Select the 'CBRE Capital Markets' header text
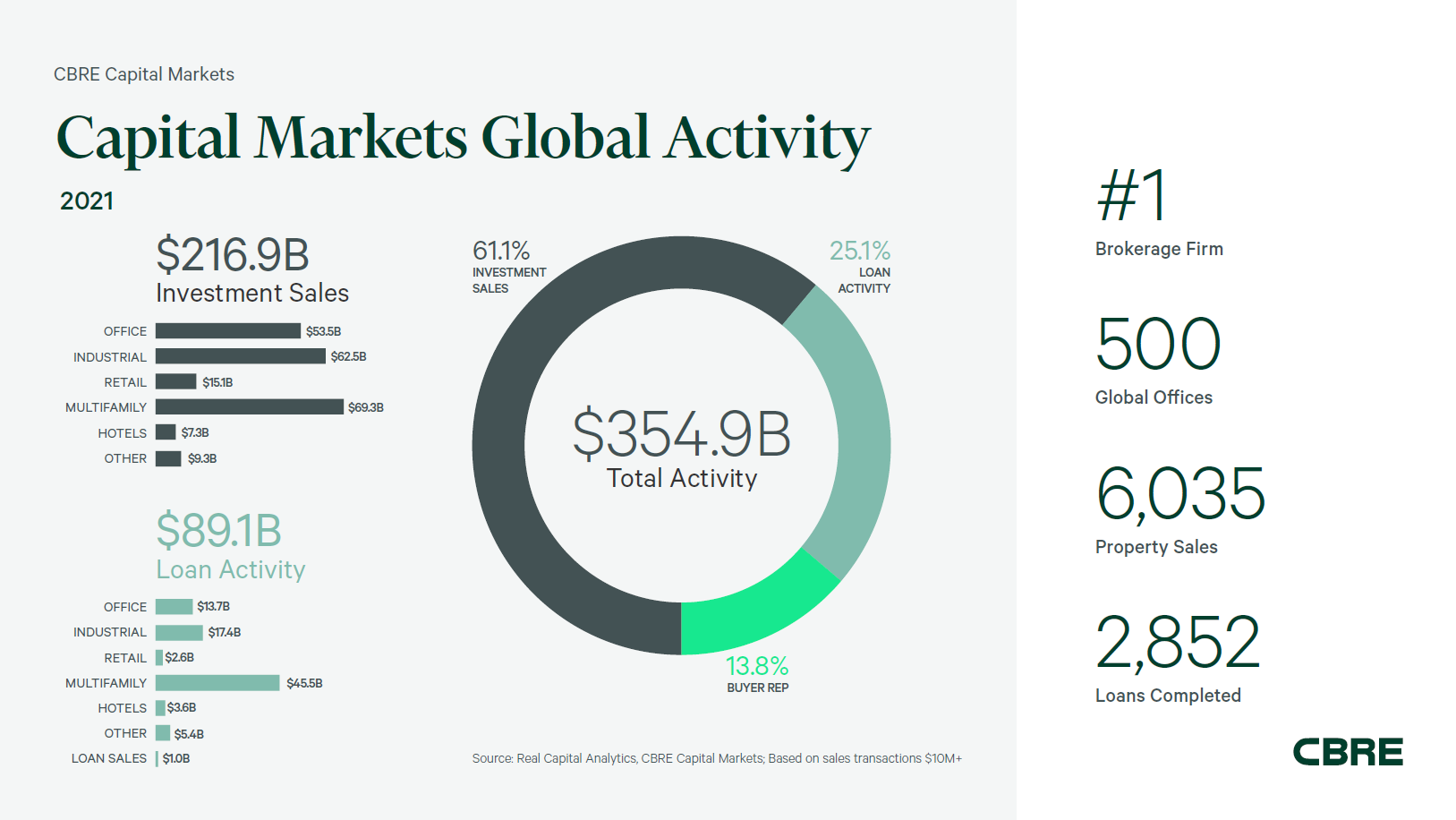The image size is (1456, 820). pyautogui.click(x=144, y=74)
